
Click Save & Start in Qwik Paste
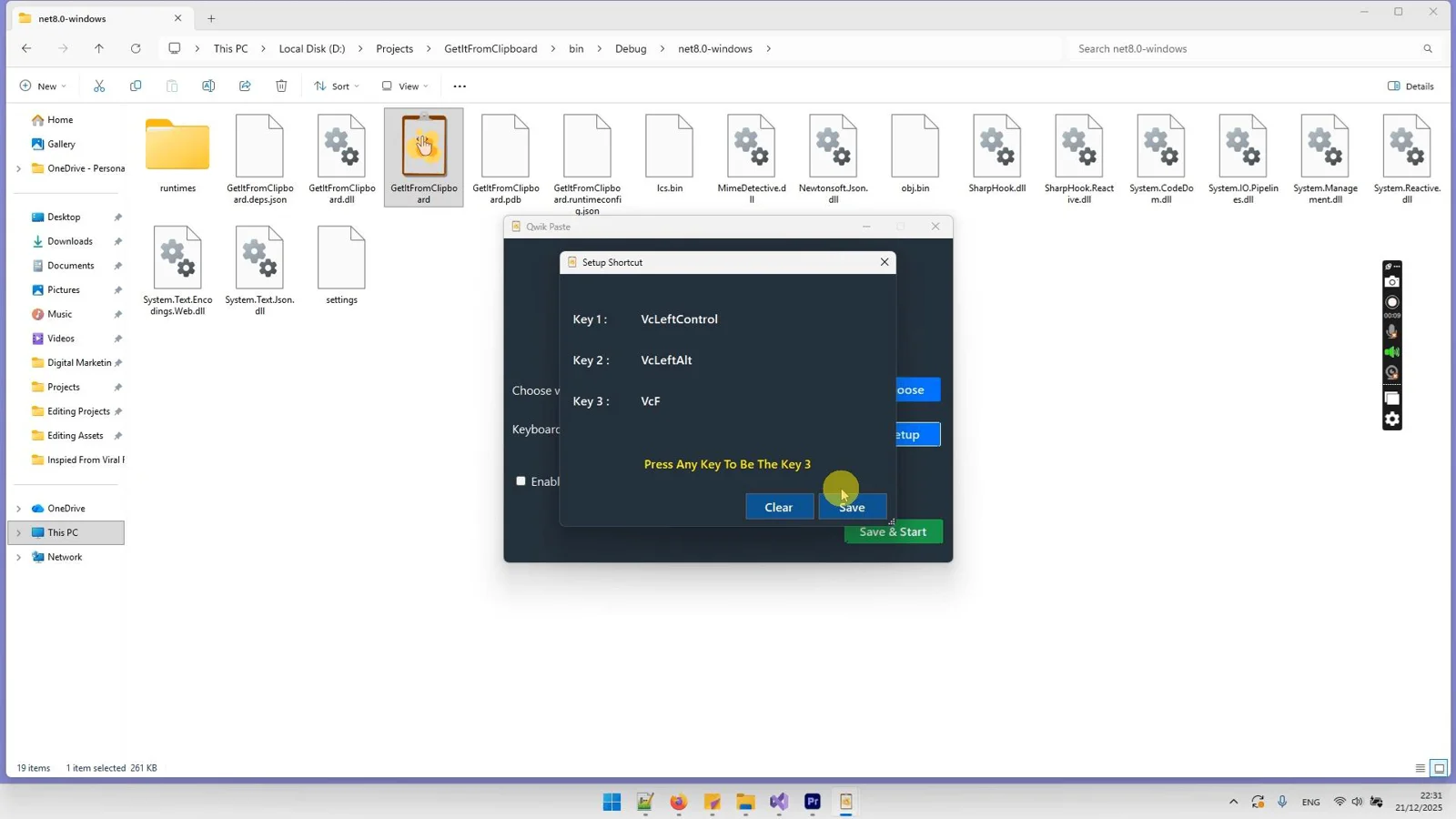point(893,531)
